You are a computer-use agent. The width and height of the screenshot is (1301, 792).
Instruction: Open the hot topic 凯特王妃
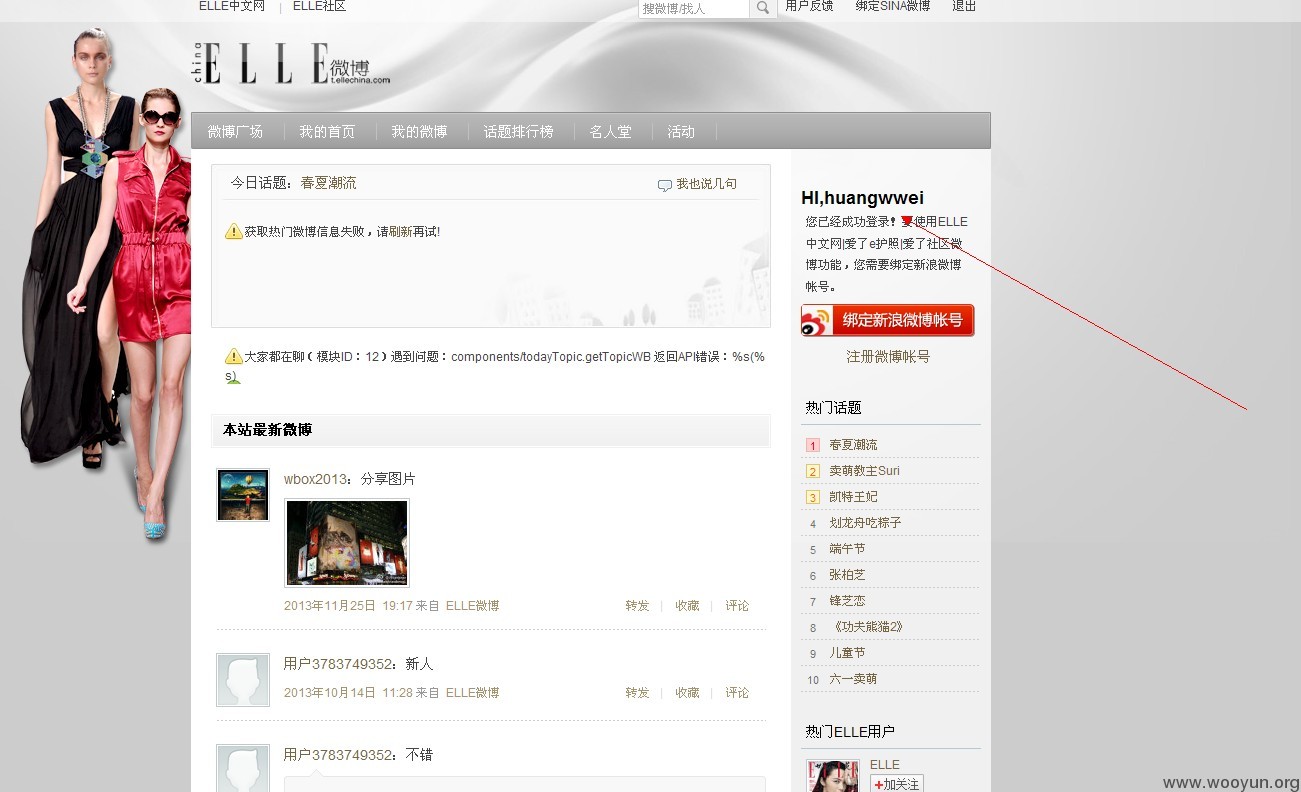(853, 497)
